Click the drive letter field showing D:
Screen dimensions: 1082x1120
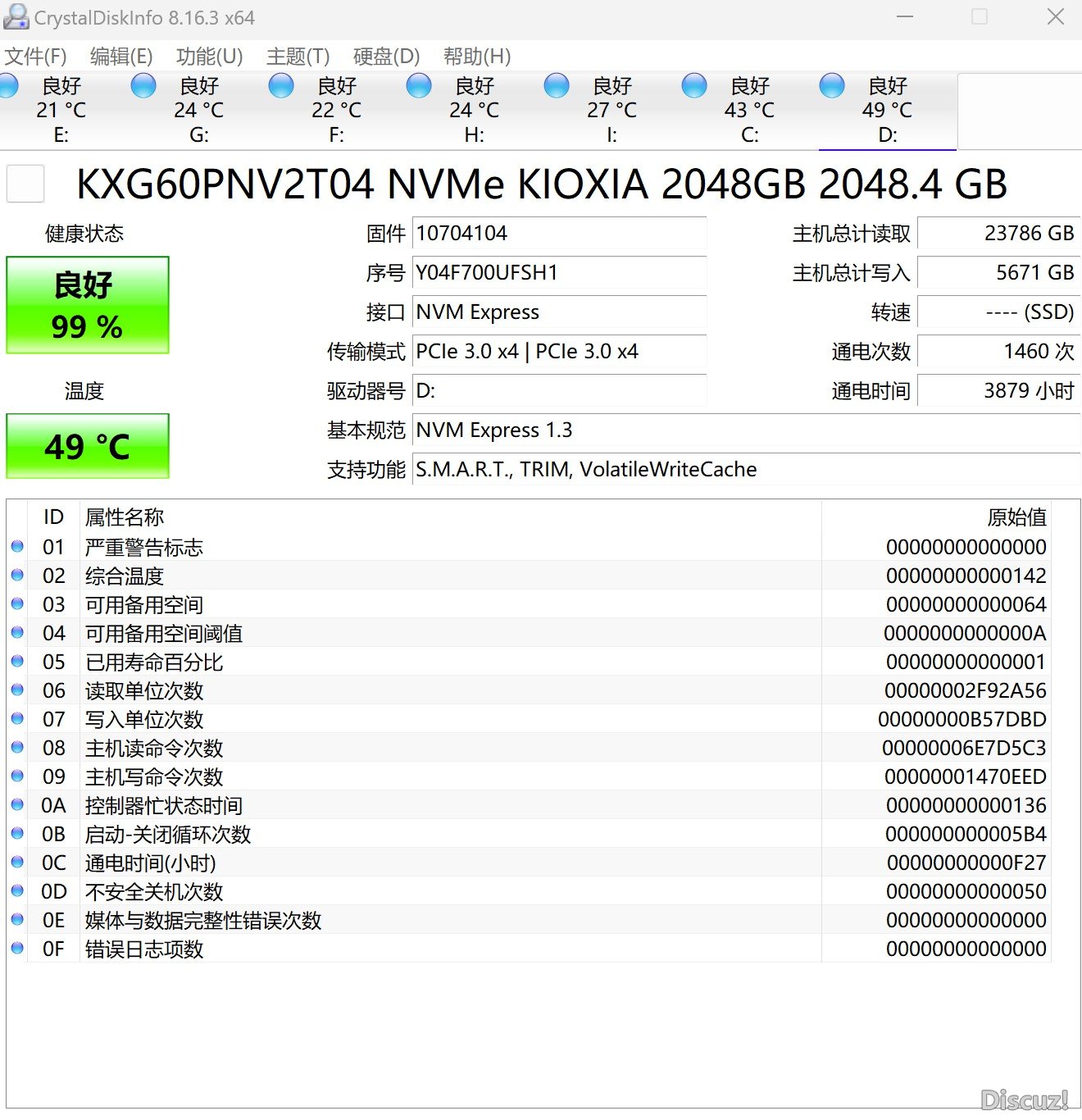559,390
